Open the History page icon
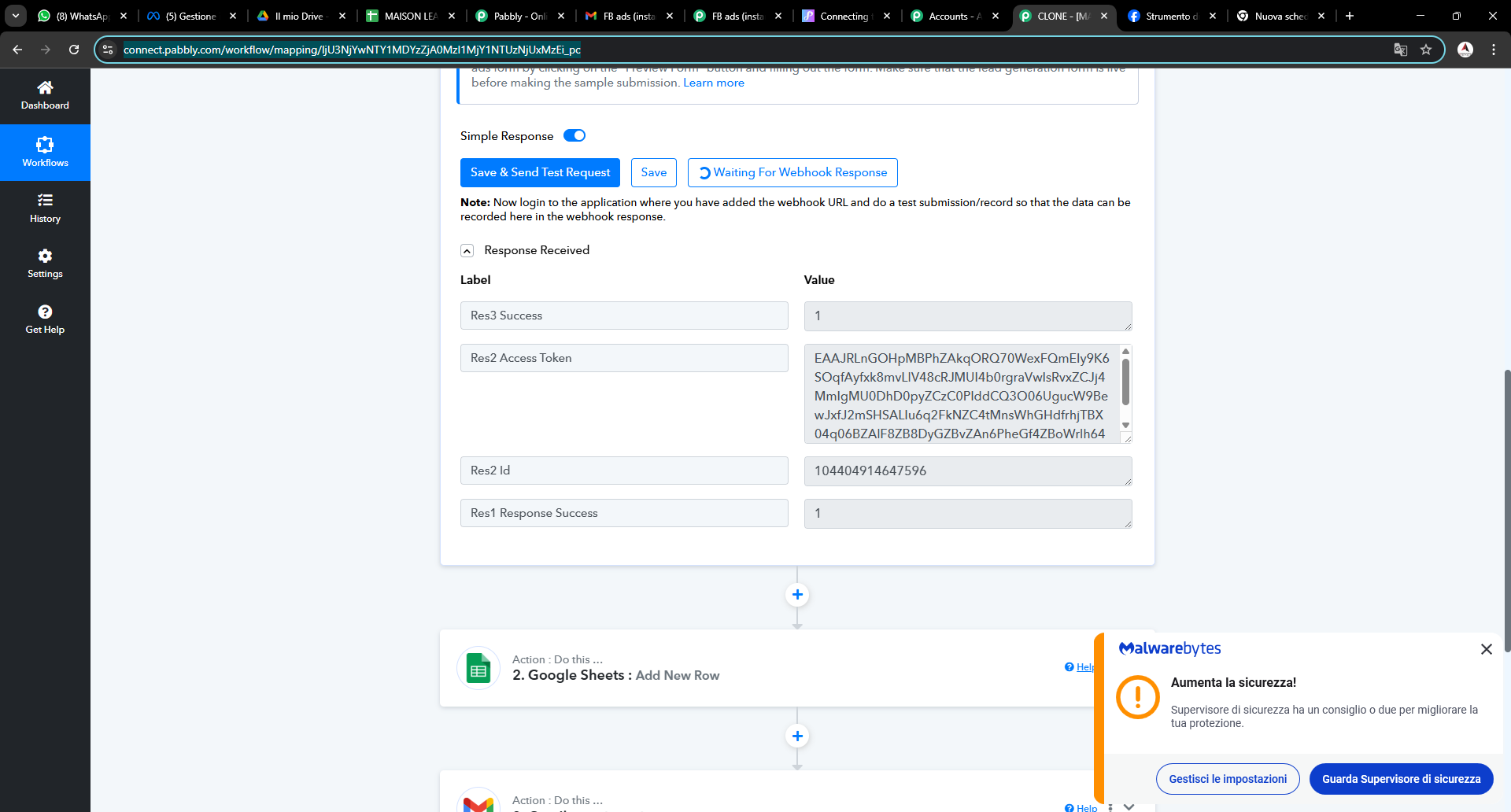This screenshot has height=812, width=1511. (45, 201)
